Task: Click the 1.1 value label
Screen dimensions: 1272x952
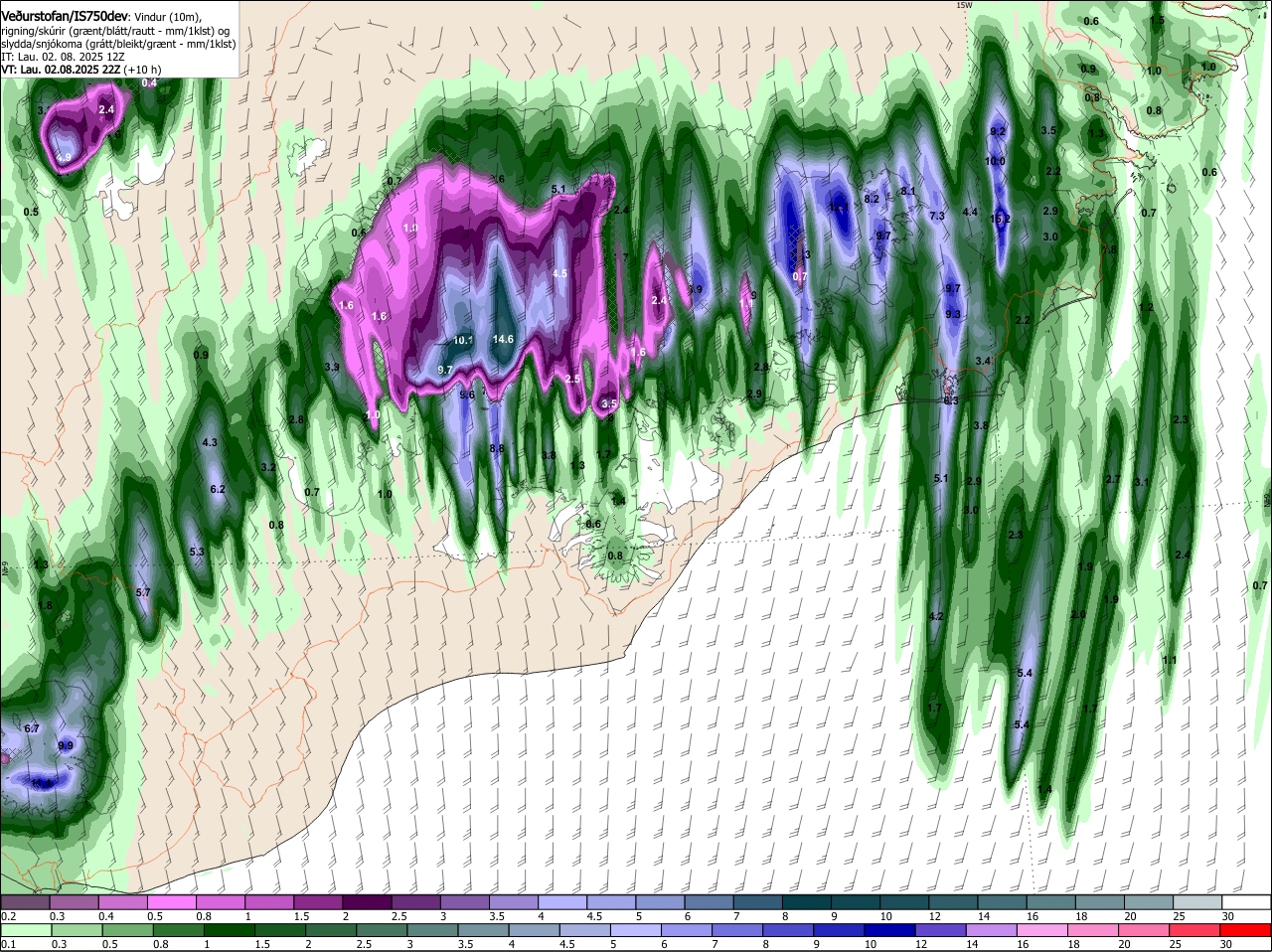Action: coord(1170,660)
